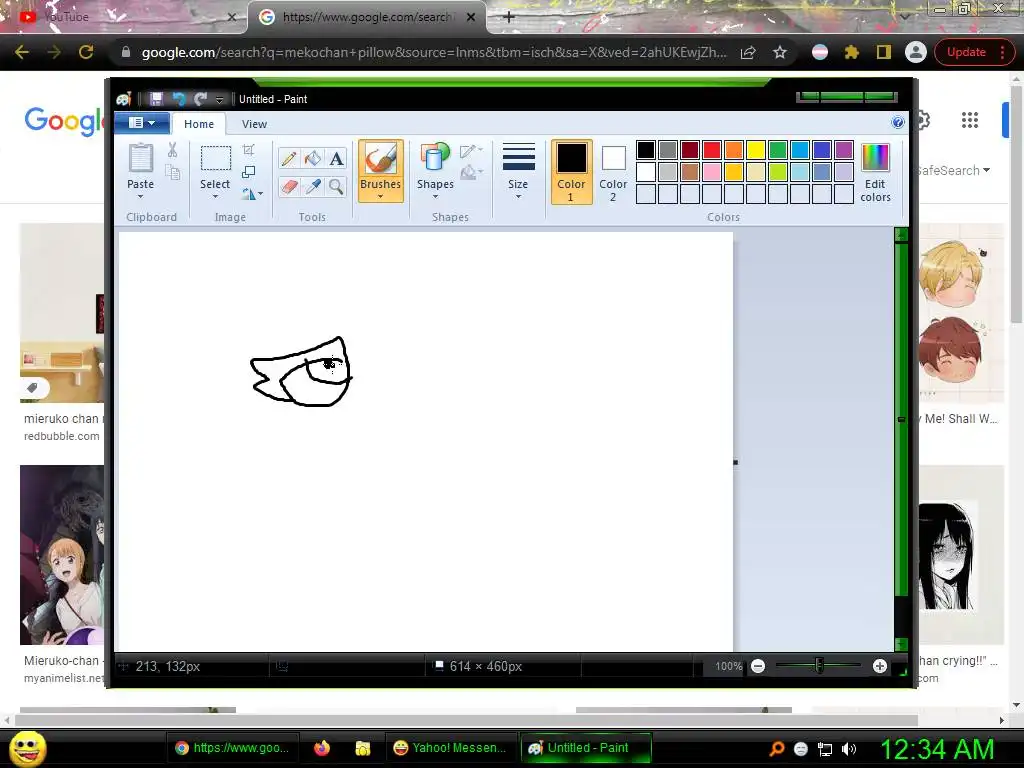
Task: Pick the purple color swatch
Action: [x=844, y=150]
